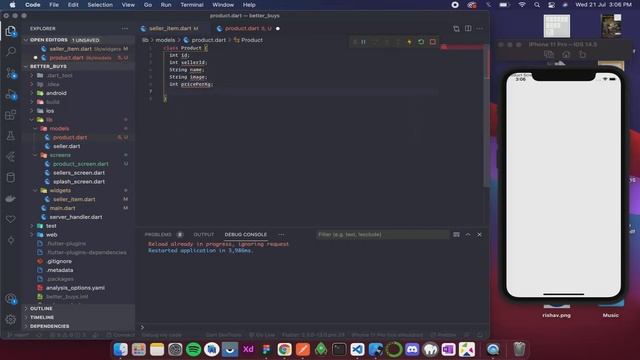Screen dimensions: 640x360
Task: Click the hot reload lightning icon
Action: (x=409, y=42)
